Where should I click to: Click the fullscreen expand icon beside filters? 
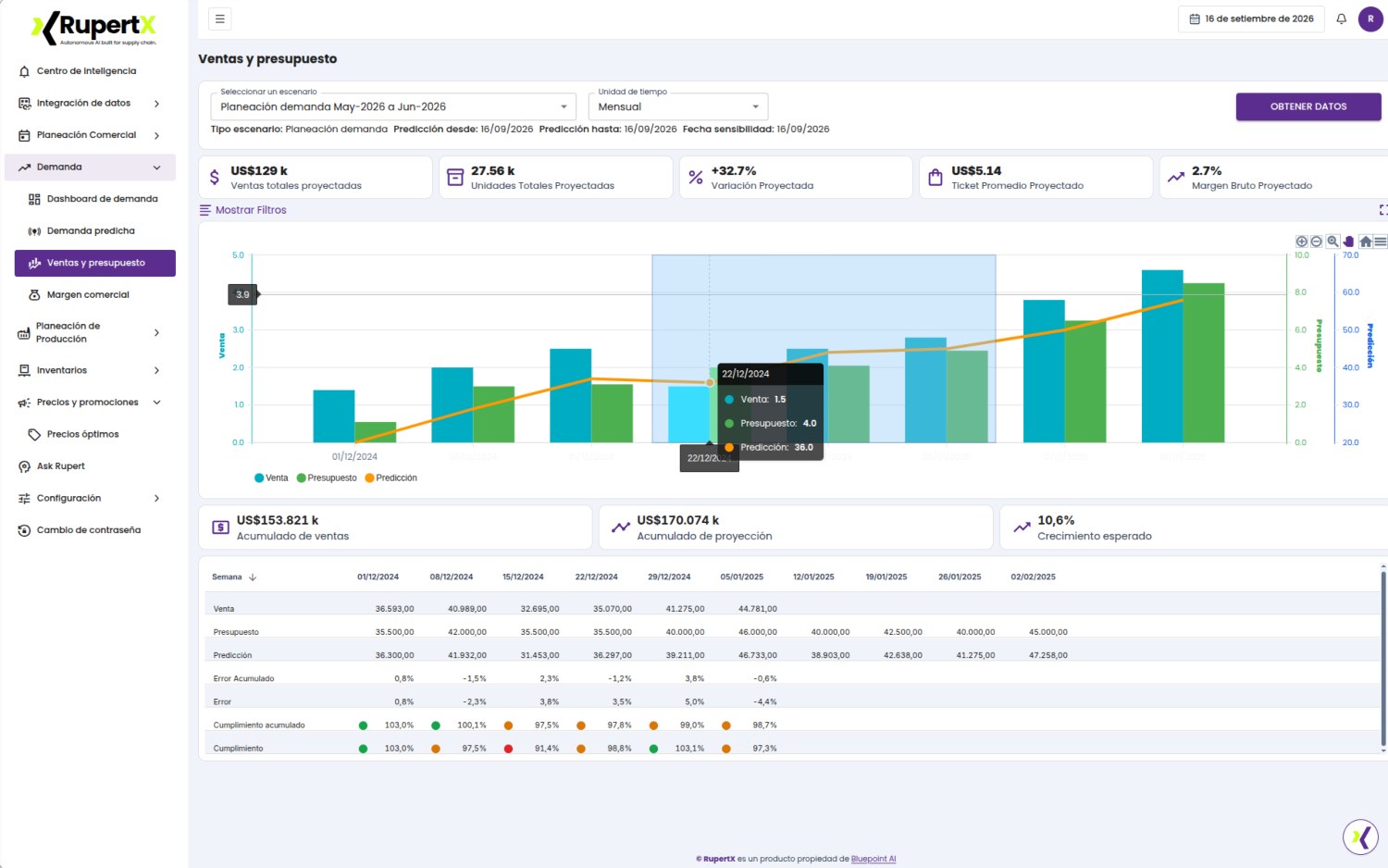tap(1382, 210)
